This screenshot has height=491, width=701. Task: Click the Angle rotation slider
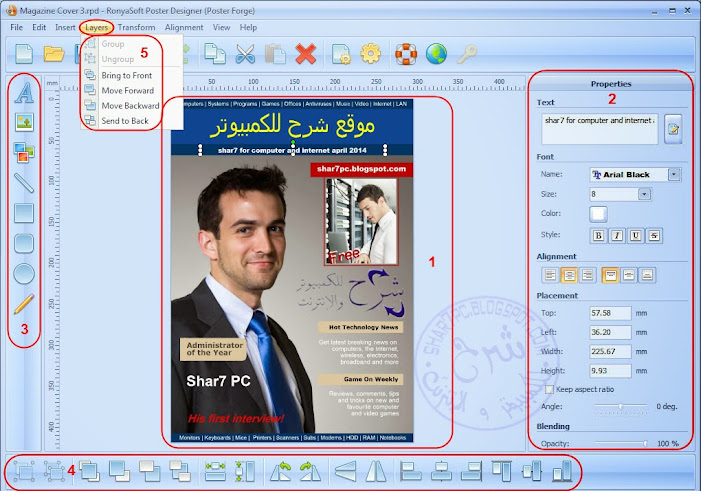(x=621, y=406)
